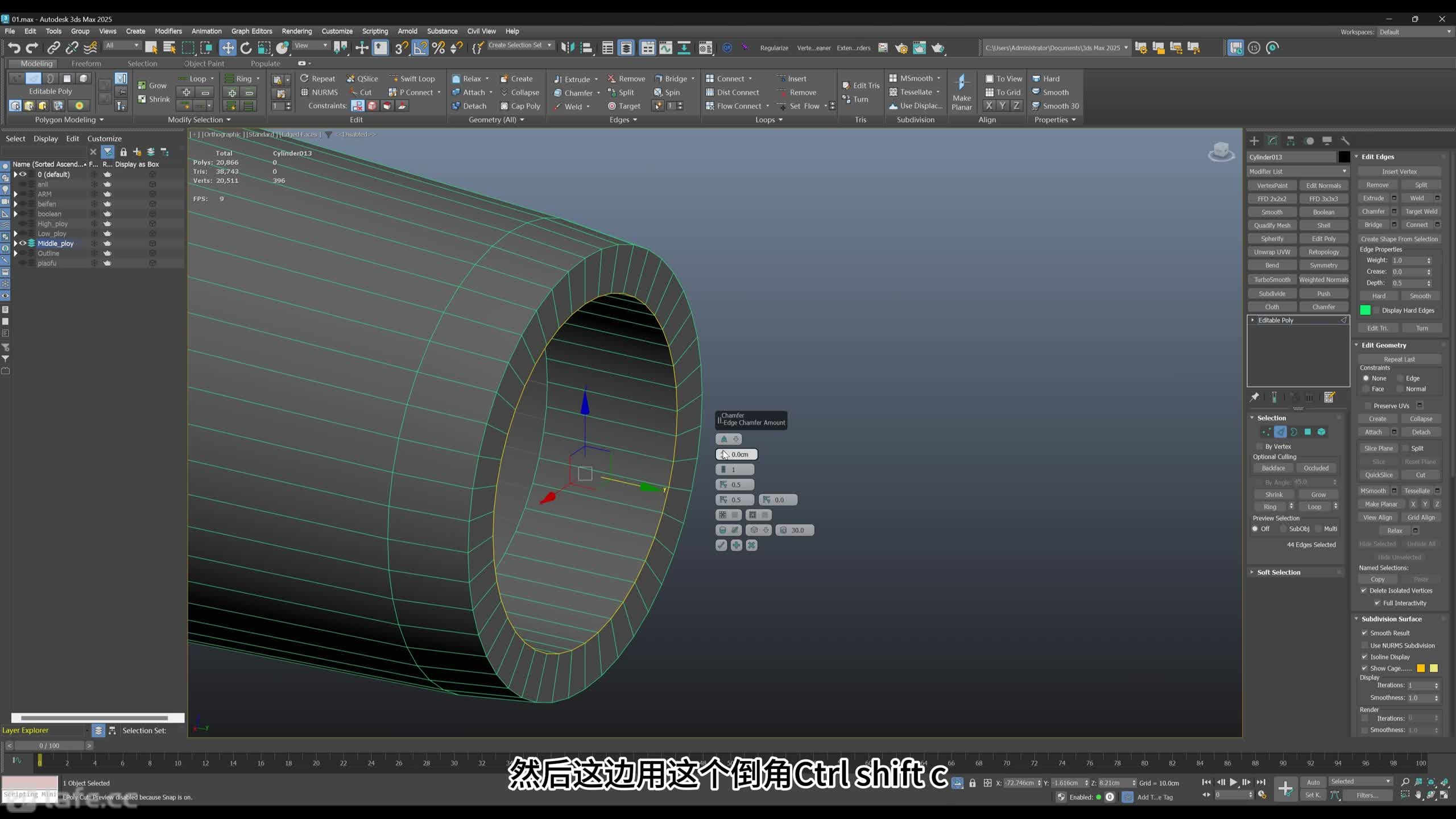Click the Redo arrow icon
The image size is (1456, 819).
(32, 48)
